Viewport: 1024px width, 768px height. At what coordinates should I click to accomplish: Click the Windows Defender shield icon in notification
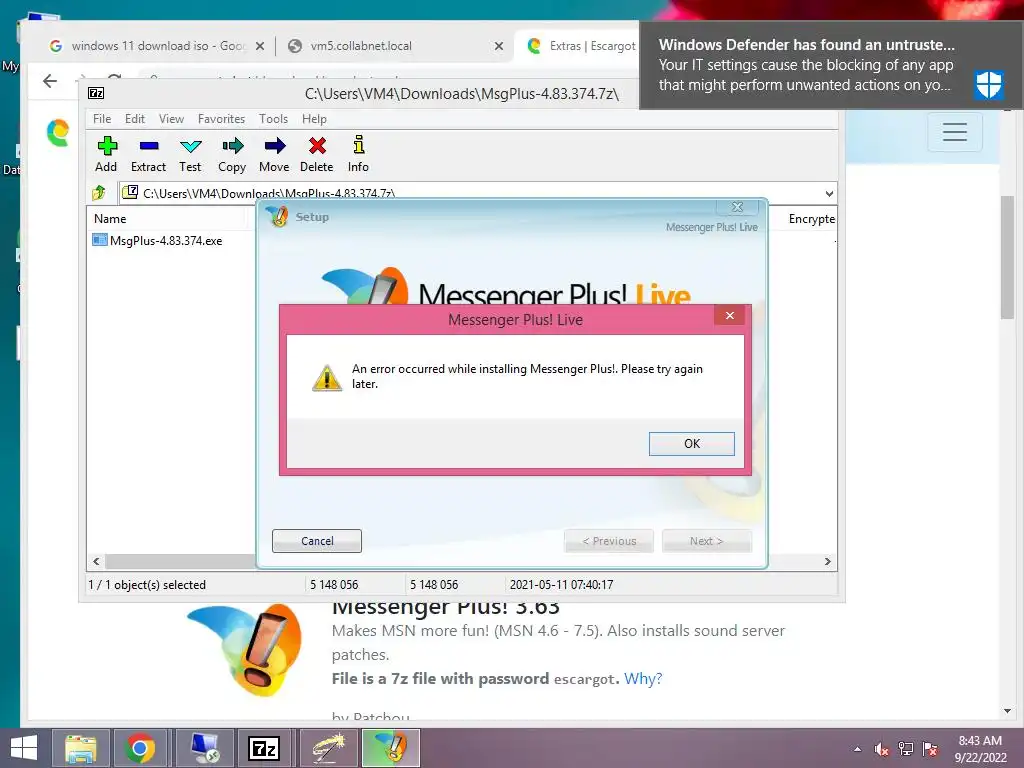coord(989,84)
